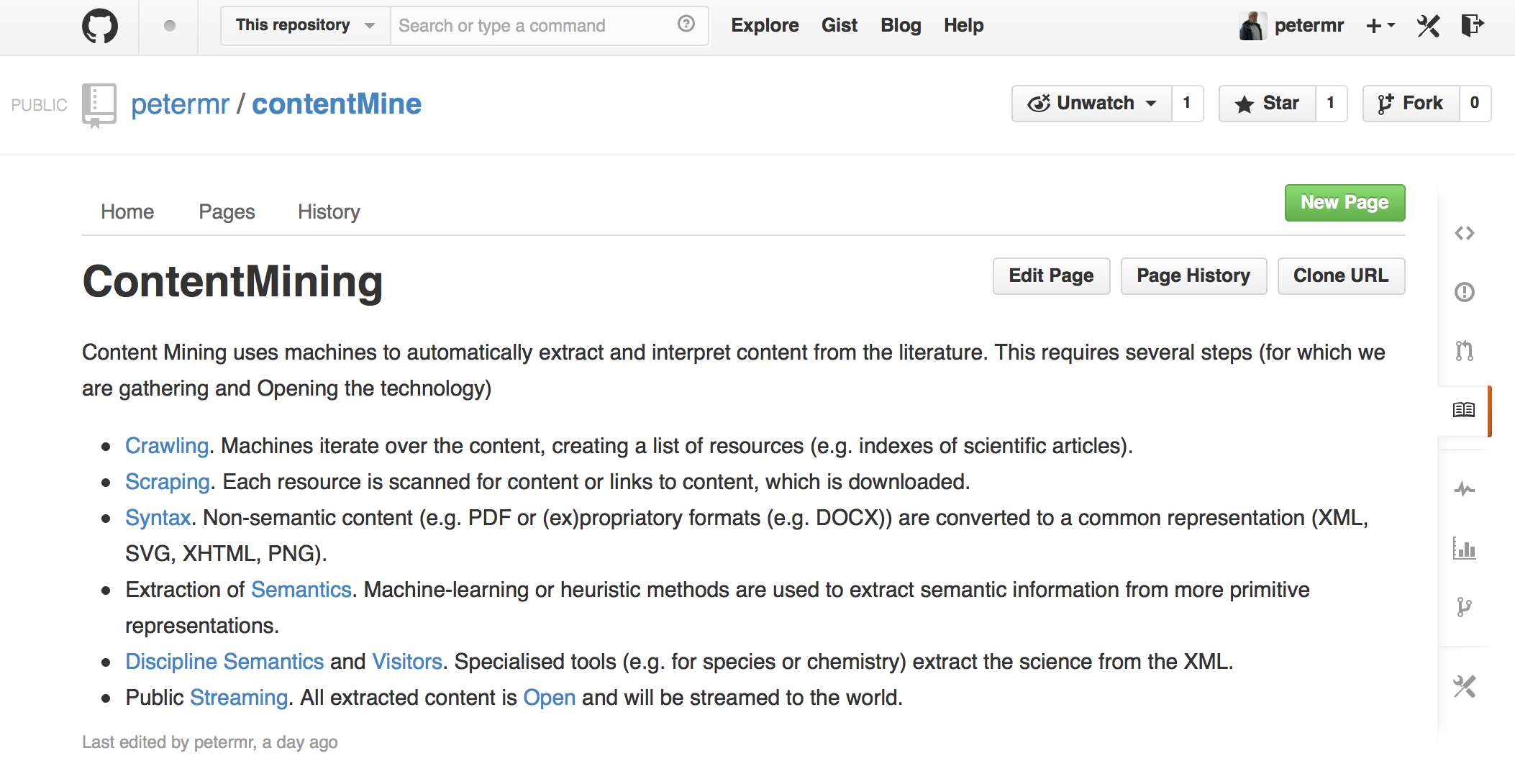This screenshot has height=784, width=1515.
Task: Open the plus create-new dropdown
Action: 1380,26
